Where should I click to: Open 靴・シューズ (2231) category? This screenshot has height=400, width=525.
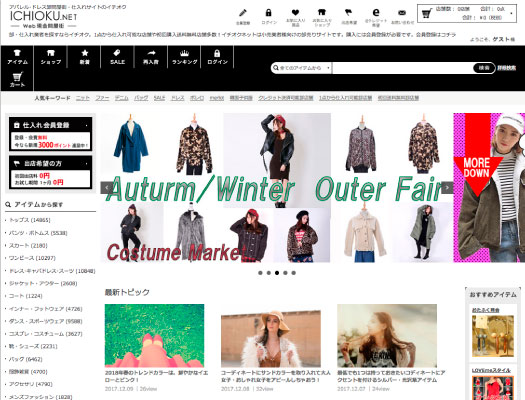(x=33, y=346)
